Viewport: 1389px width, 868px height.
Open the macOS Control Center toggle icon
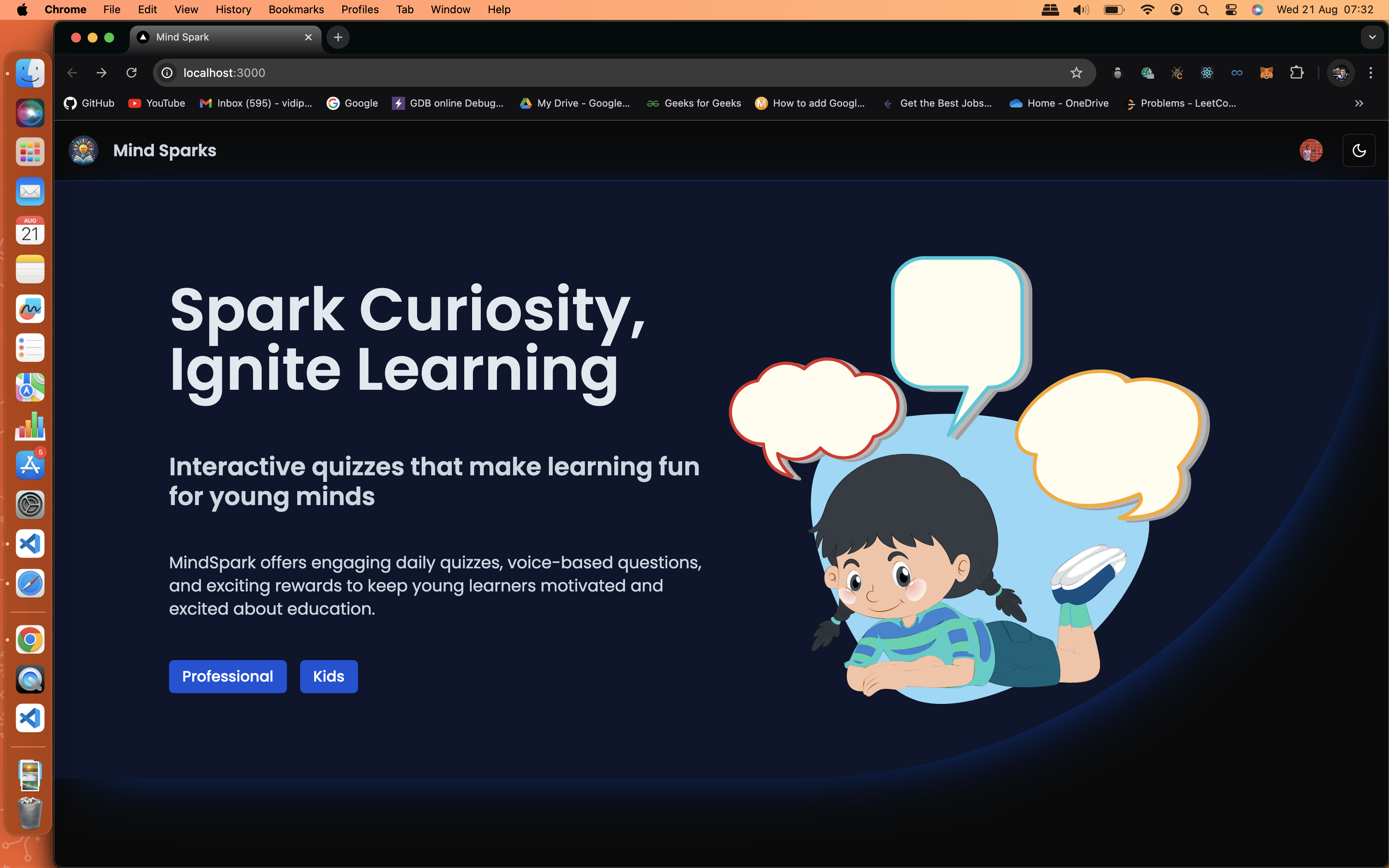coord(1231,10)
